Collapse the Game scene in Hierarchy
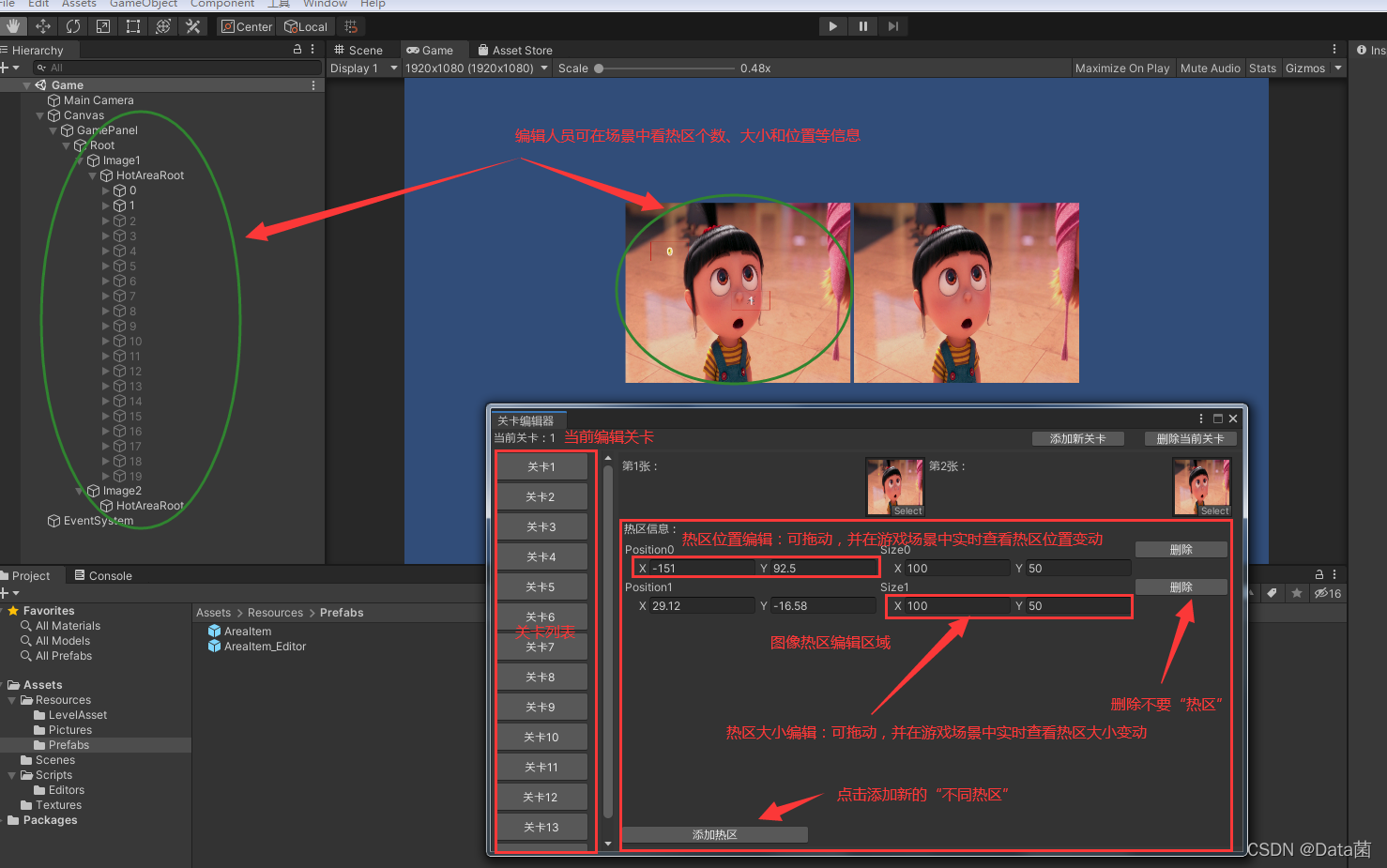 26,85
